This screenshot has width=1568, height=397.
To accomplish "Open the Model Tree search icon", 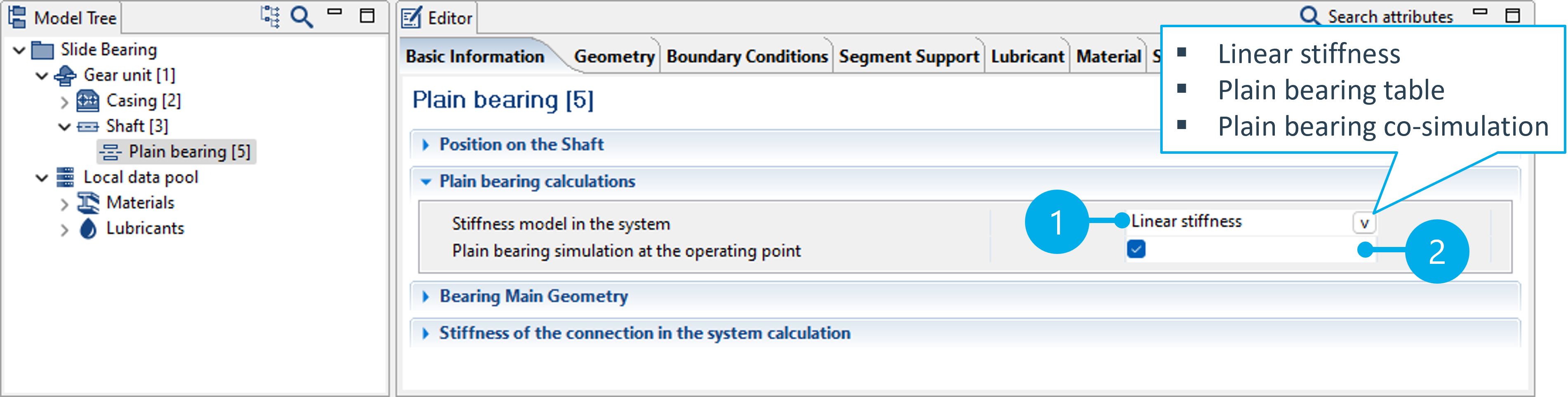I will (303, 16).
